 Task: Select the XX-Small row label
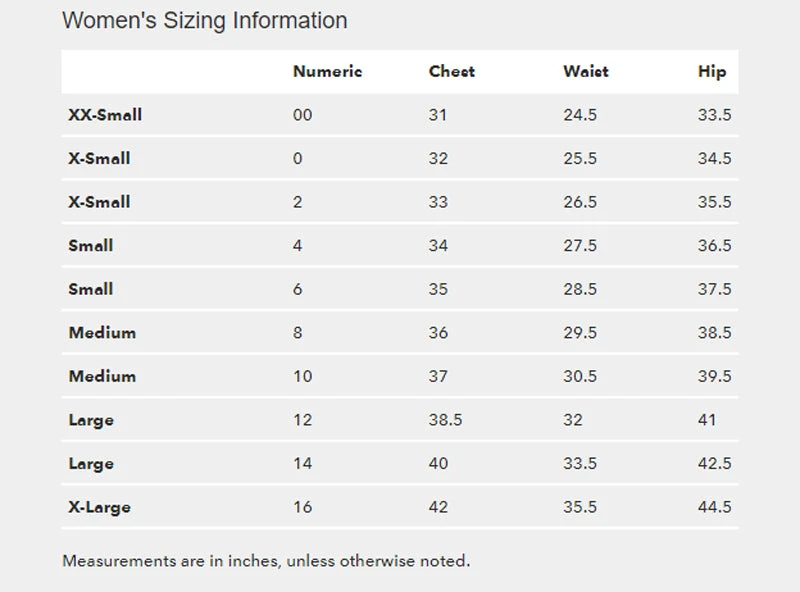point(105,115)
